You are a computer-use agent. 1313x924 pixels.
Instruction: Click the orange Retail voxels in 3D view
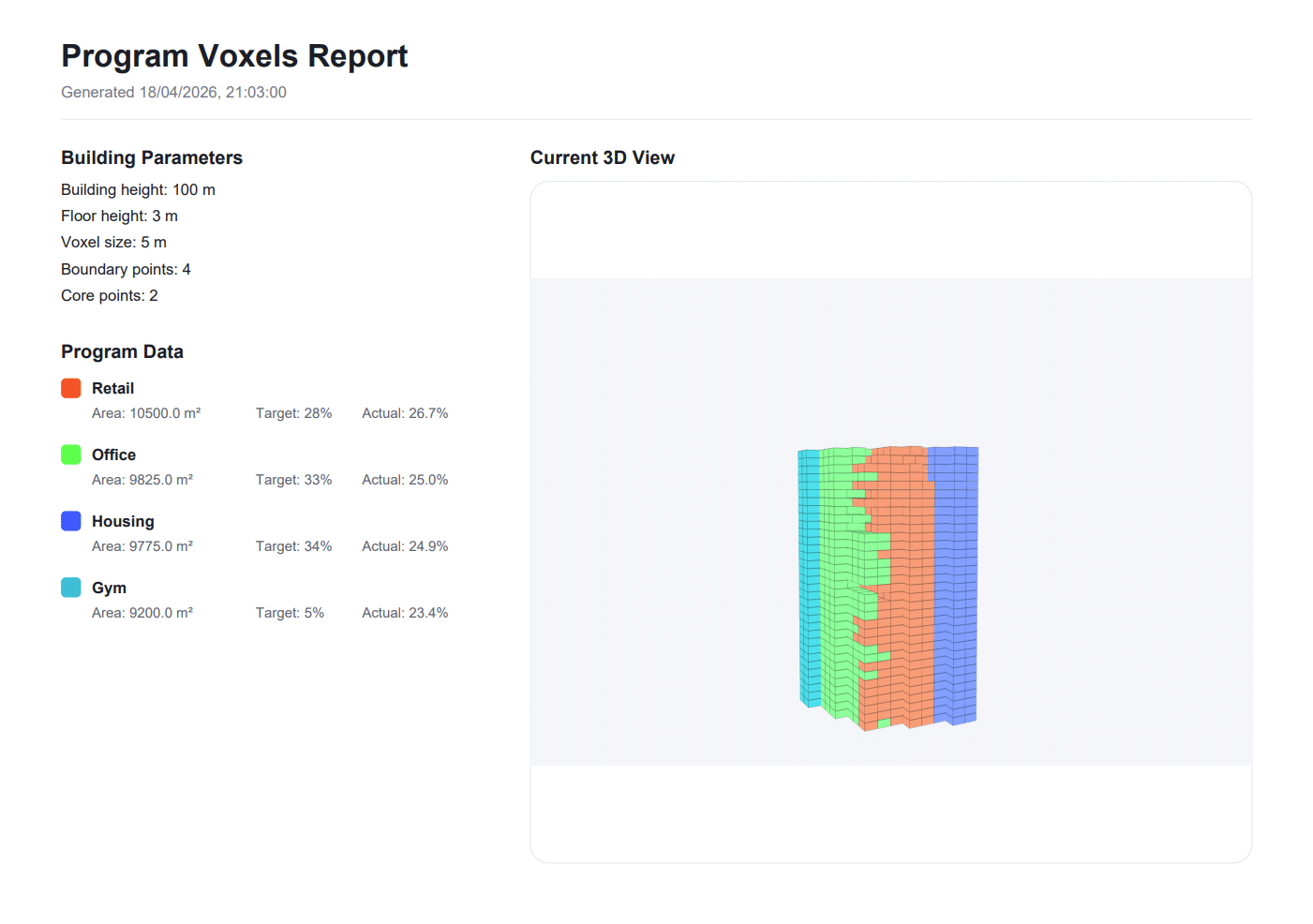pyautogui.click(x=911, y=581)
